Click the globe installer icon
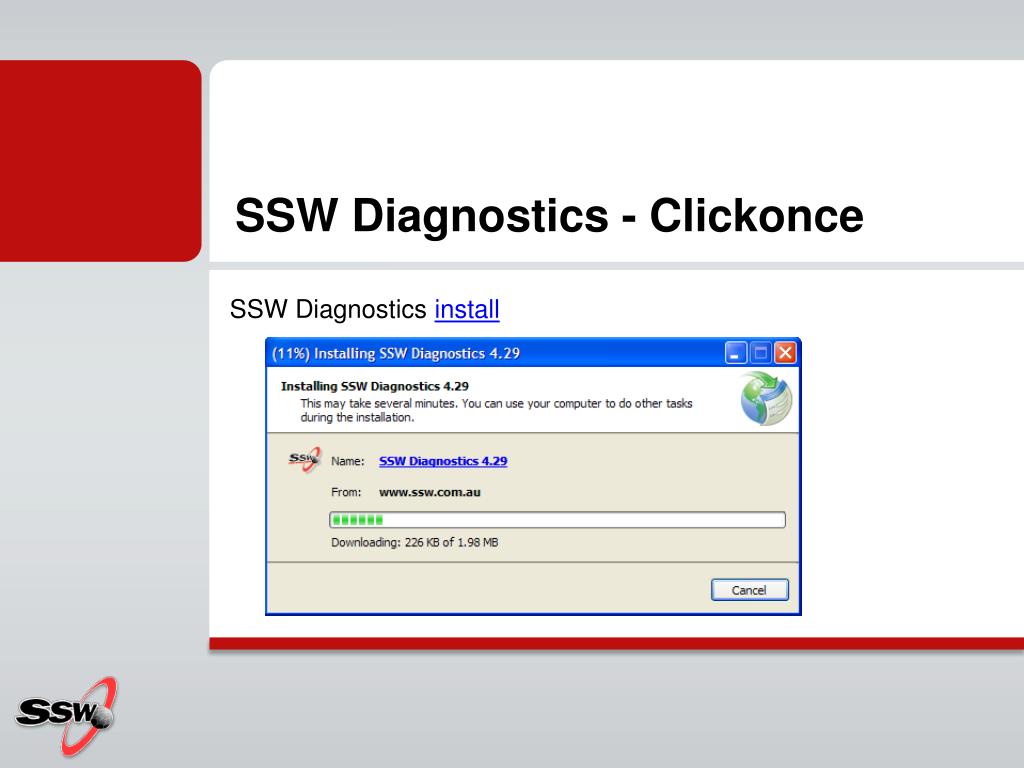This screenshot has width=1024, height=768. coord(766,398)
